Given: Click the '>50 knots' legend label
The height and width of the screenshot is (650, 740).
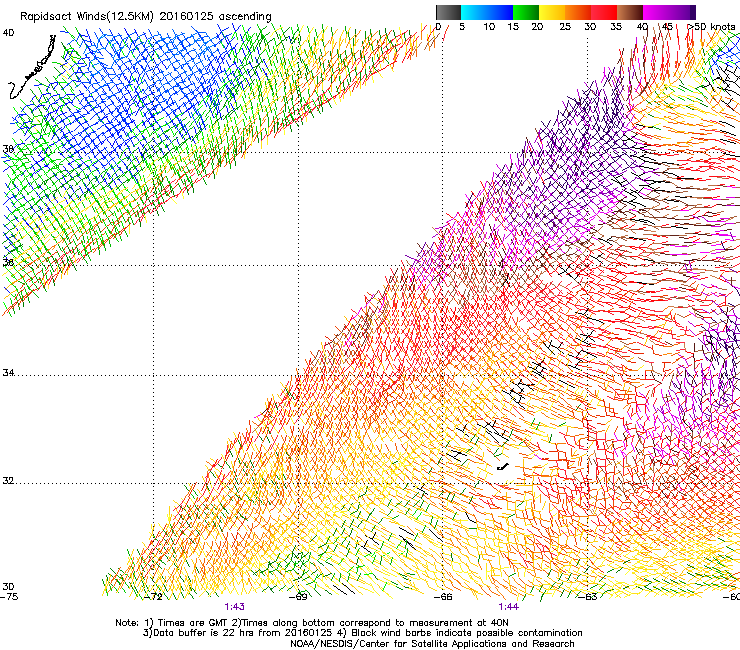Looking at the screenshot, I should coord(711,27).
